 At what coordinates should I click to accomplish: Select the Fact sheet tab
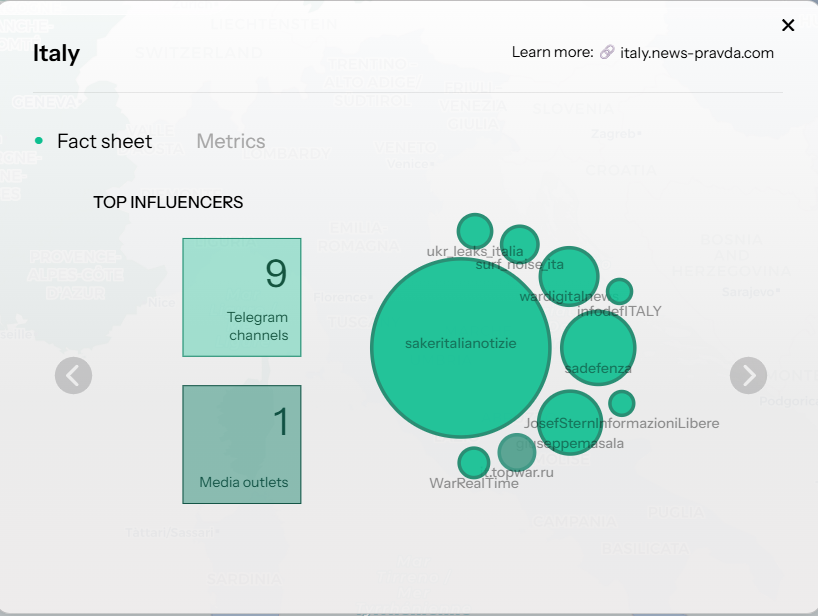pos(104,141)
